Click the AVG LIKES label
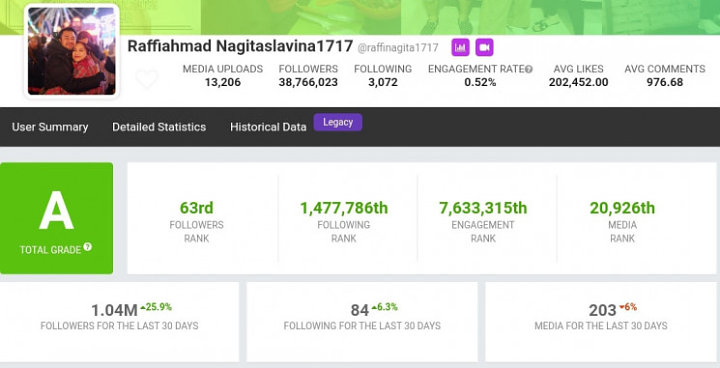This screenshot has height=368, width=720. [579, 69]
